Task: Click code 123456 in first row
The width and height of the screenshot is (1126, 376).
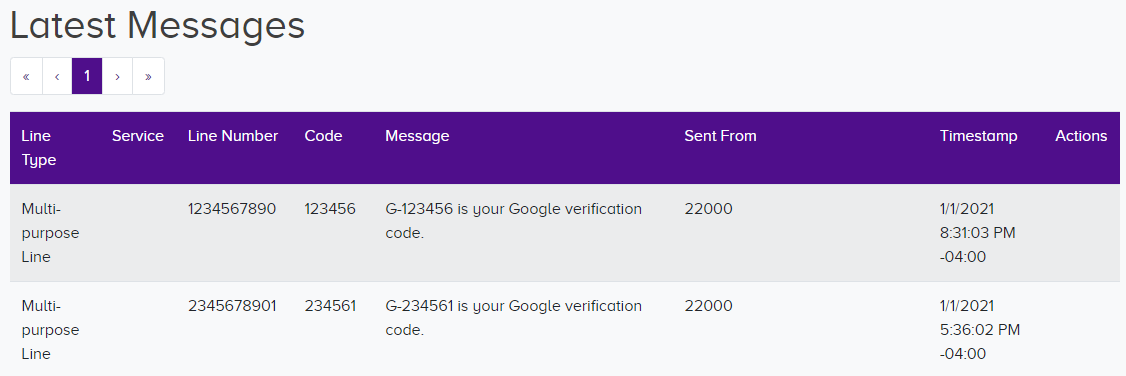Action: [330, 209]
